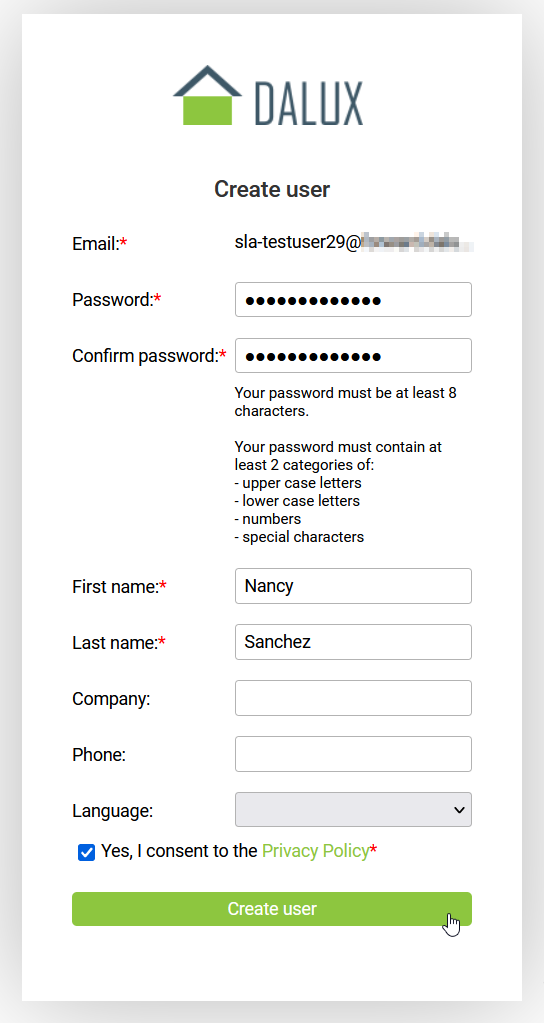Image resolution: width=544 pixels, height=1023 pixels.
Task: Click the Last name field containing Sanchez
Action: click(353, 642)
